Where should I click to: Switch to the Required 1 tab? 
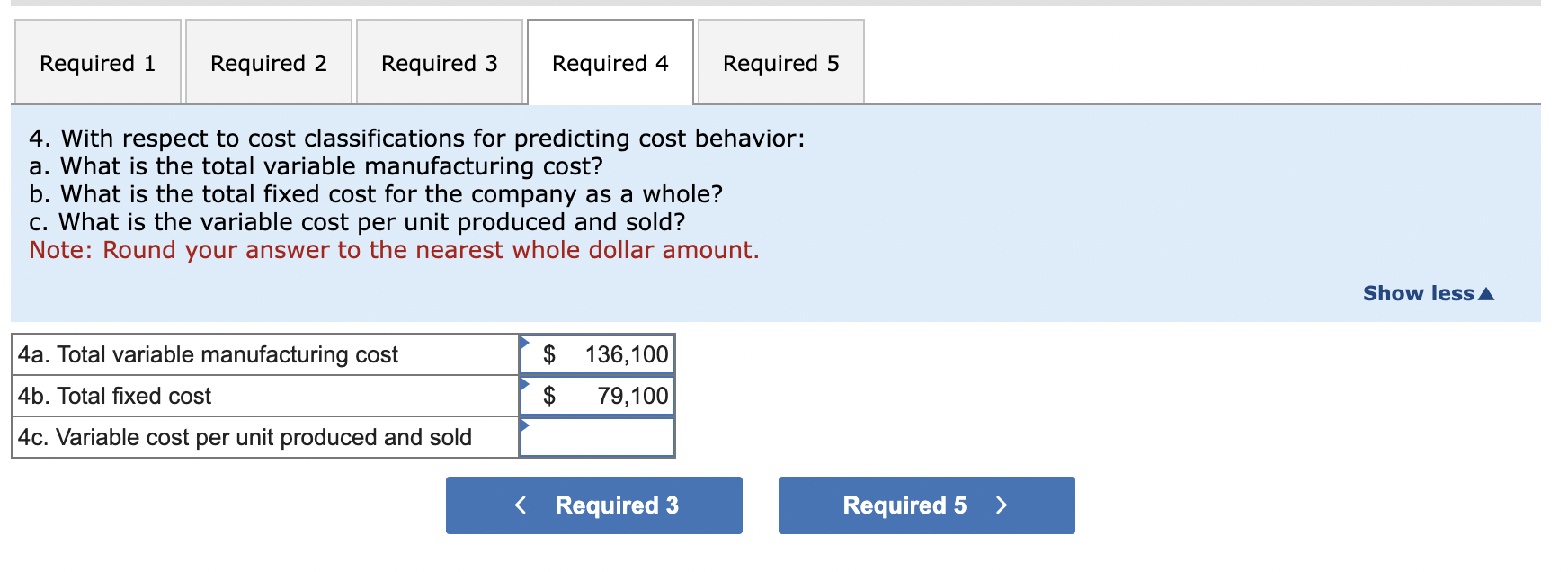97,63
